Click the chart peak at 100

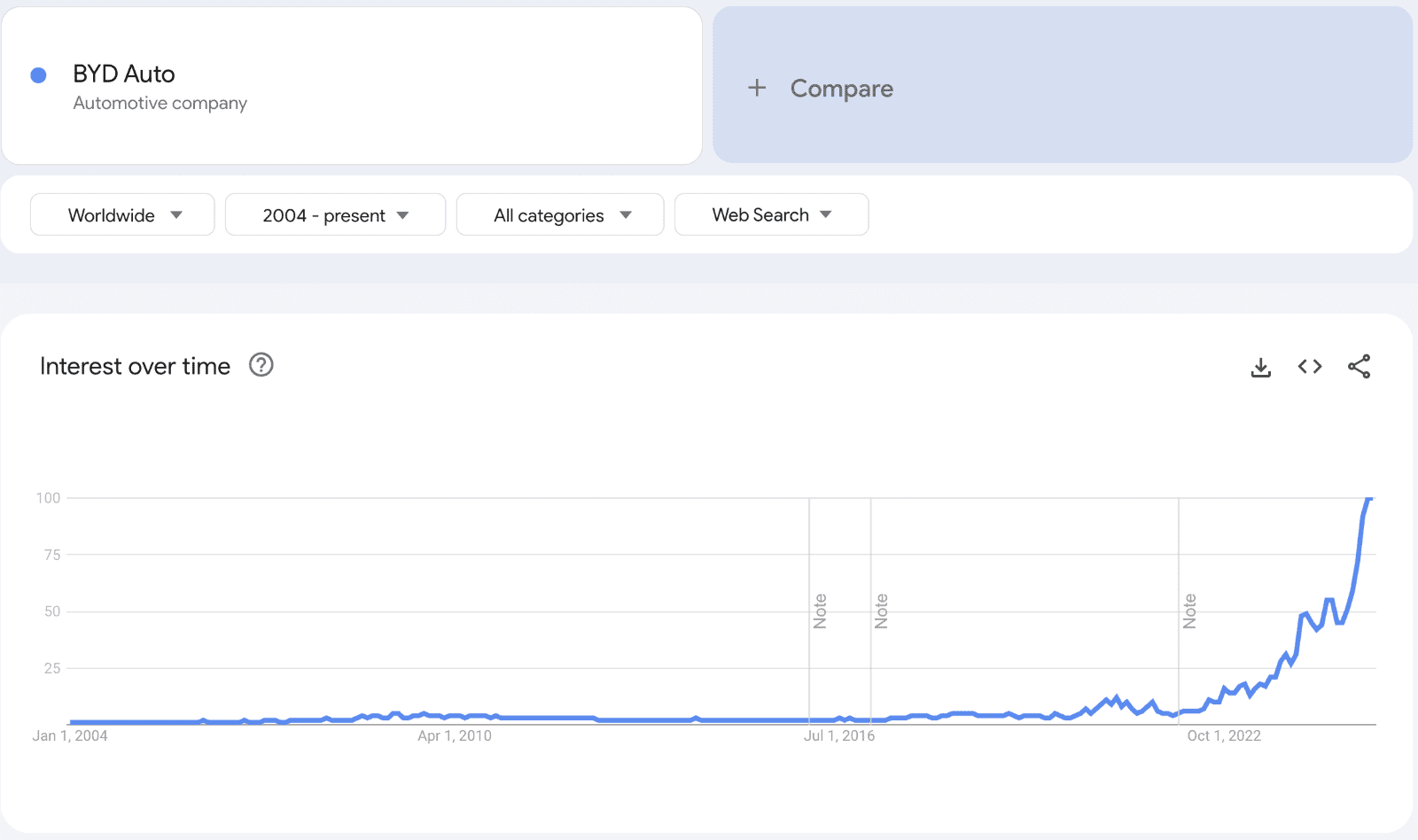coord(1369,499)
